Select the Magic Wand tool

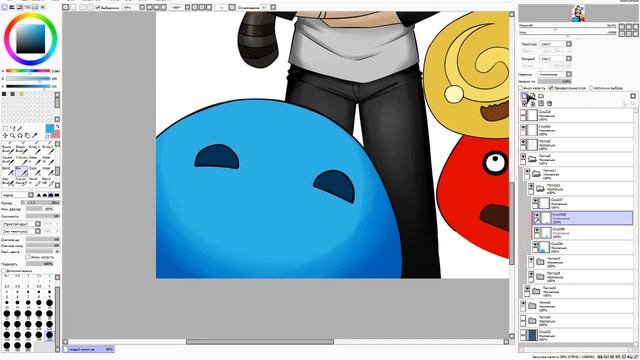click(x=20, y=129)
